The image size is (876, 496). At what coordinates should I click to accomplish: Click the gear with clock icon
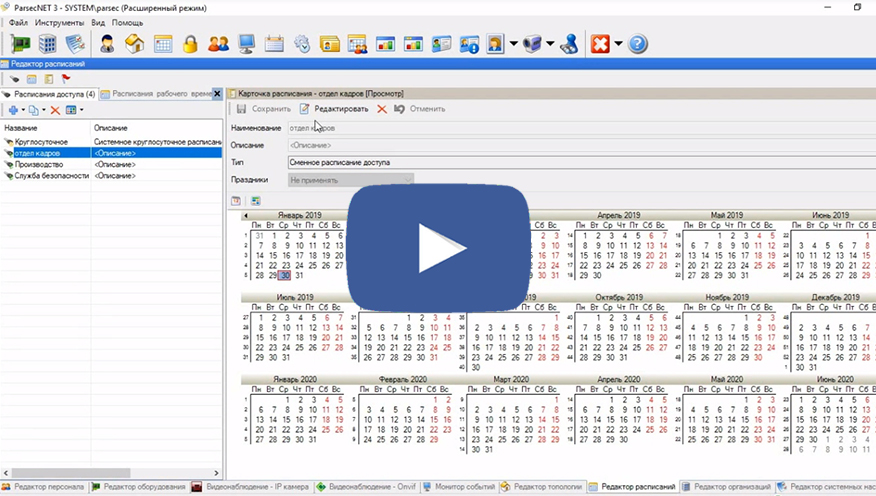(x=302, y=44)
